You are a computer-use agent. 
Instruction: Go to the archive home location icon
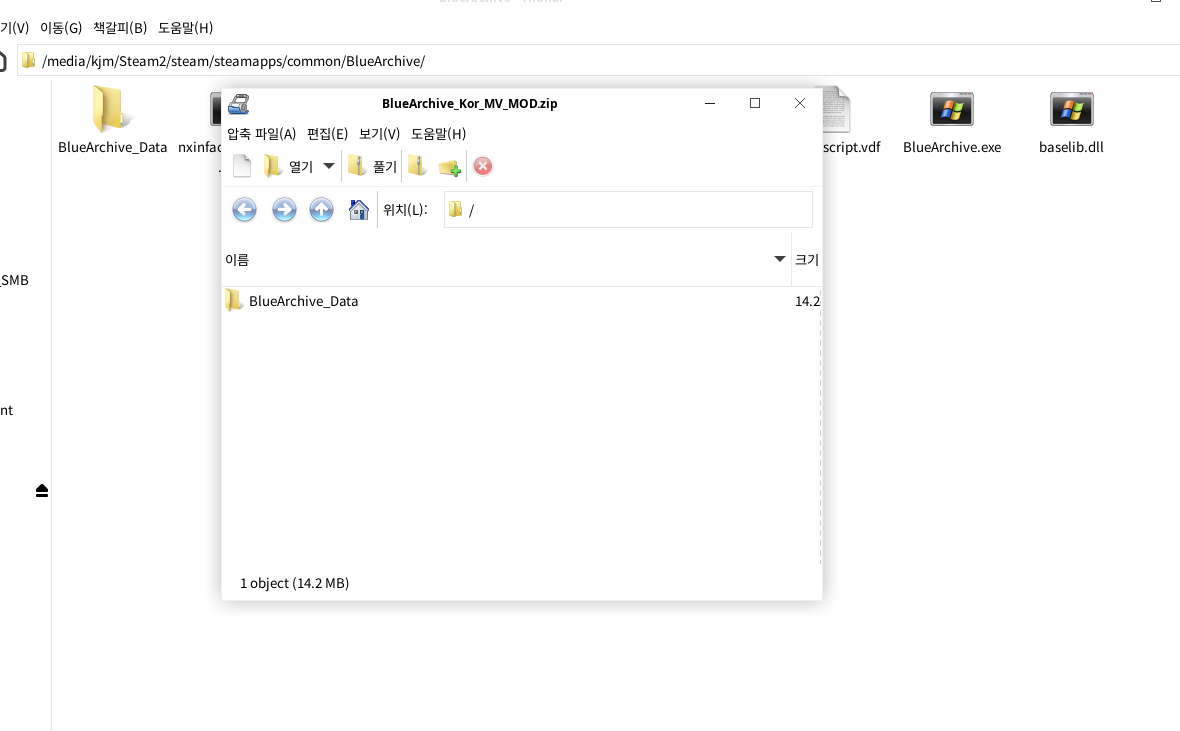359,209
